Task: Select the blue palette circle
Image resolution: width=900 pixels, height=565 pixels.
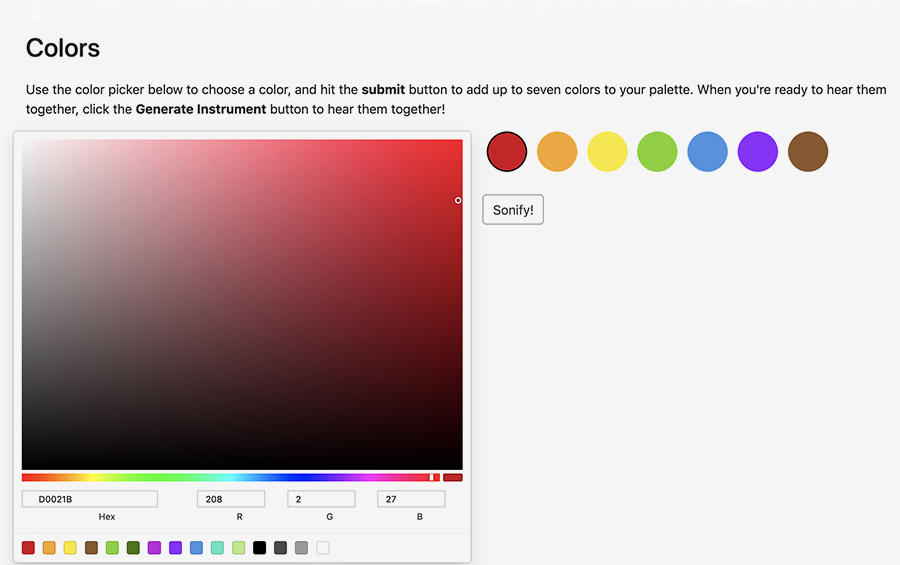Action: [707, 152]
